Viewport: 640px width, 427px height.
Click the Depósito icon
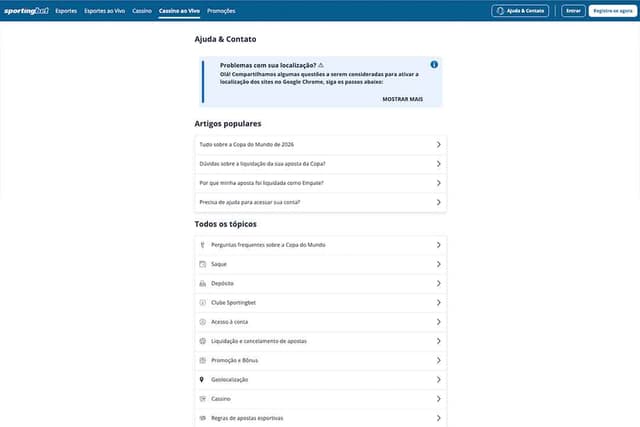[202, 283]
